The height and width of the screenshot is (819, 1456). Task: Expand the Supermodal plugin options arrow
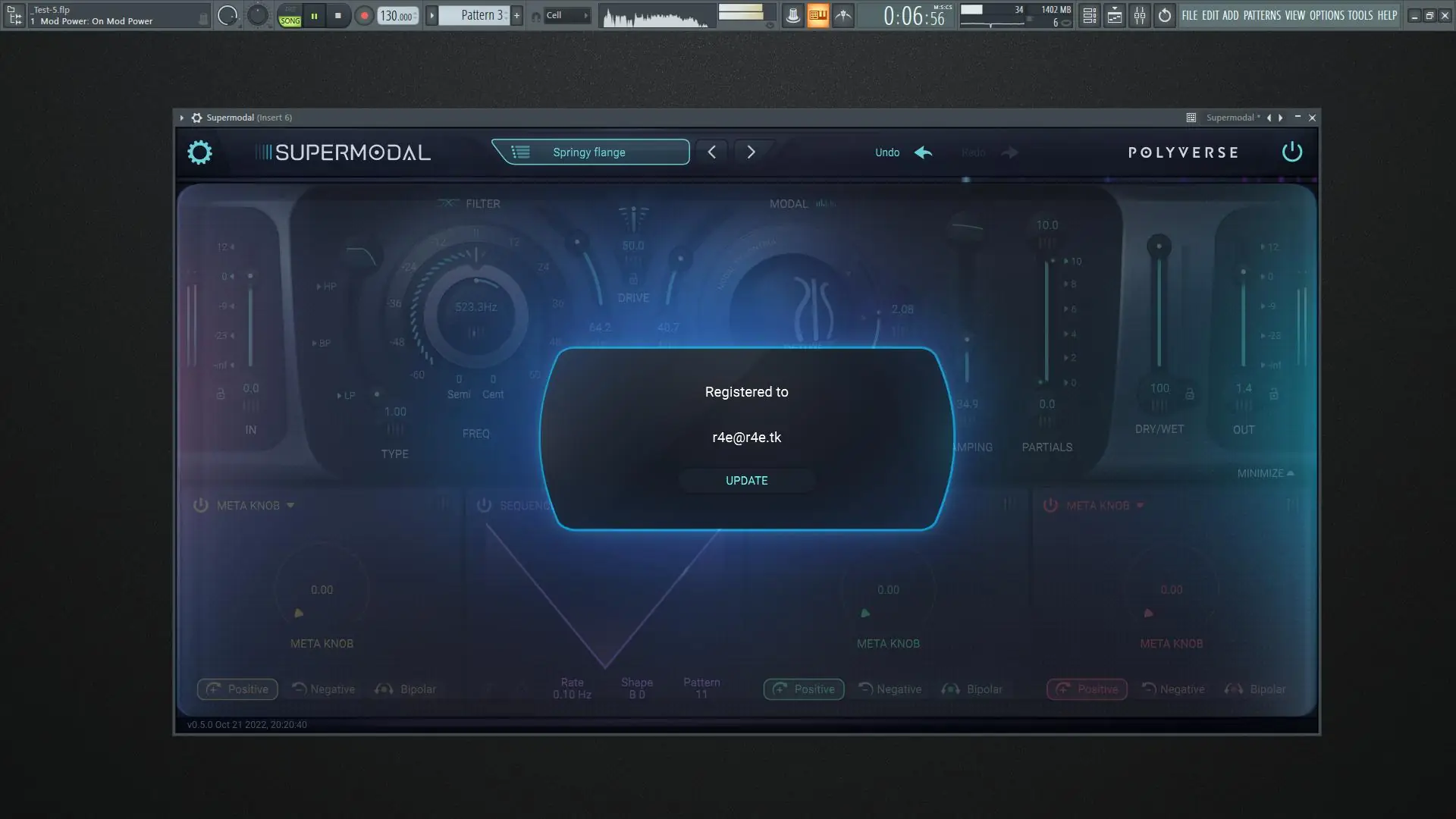click(181, 118)
